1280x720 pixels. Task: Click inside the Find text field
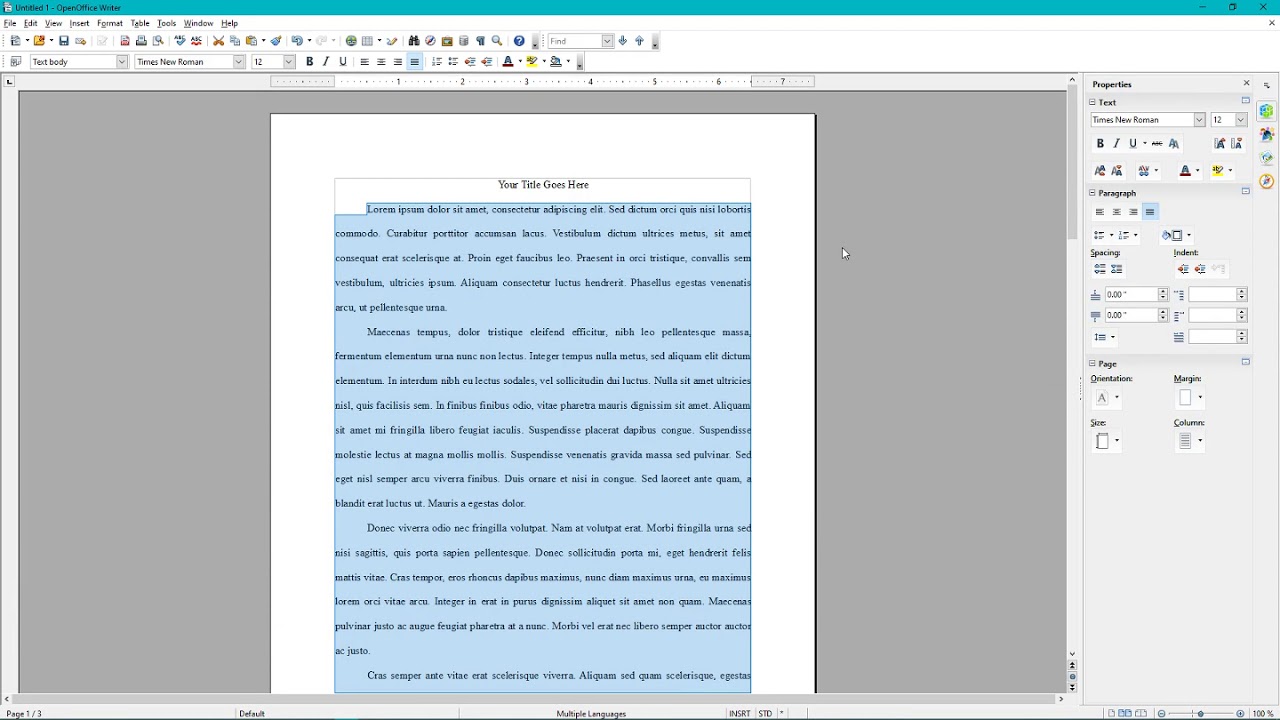pos(574,41)
